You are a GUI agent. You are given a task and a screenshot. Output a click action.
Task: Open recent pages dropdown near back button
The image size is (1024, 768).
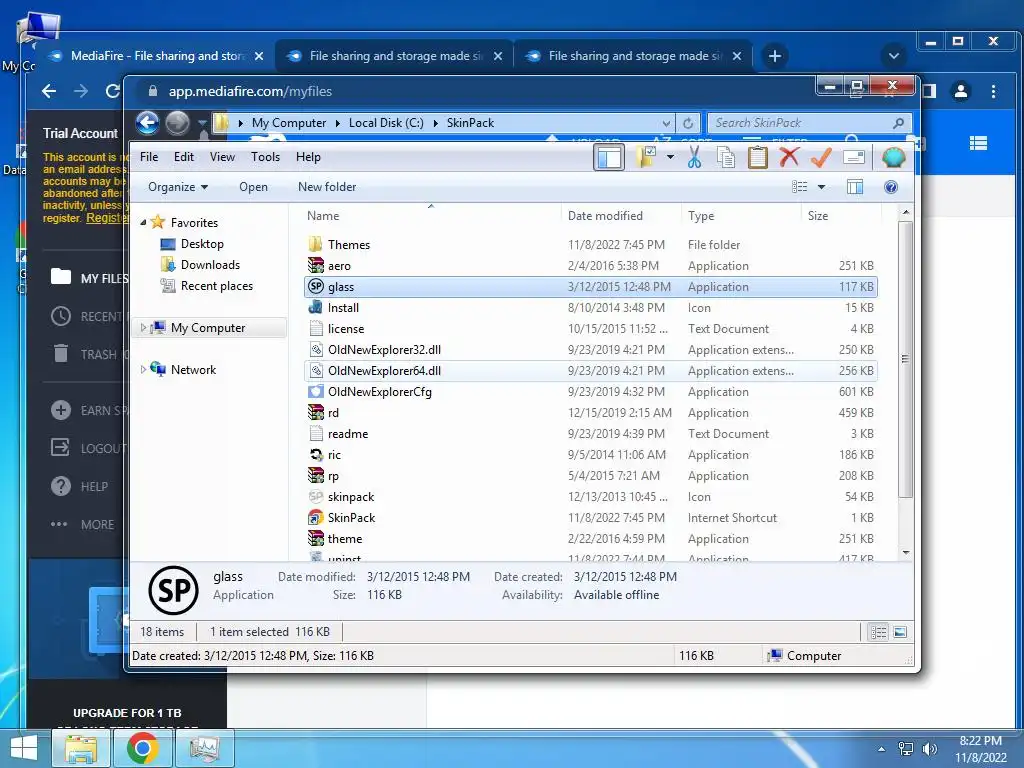pyautogui.click(x=202, y=123)
